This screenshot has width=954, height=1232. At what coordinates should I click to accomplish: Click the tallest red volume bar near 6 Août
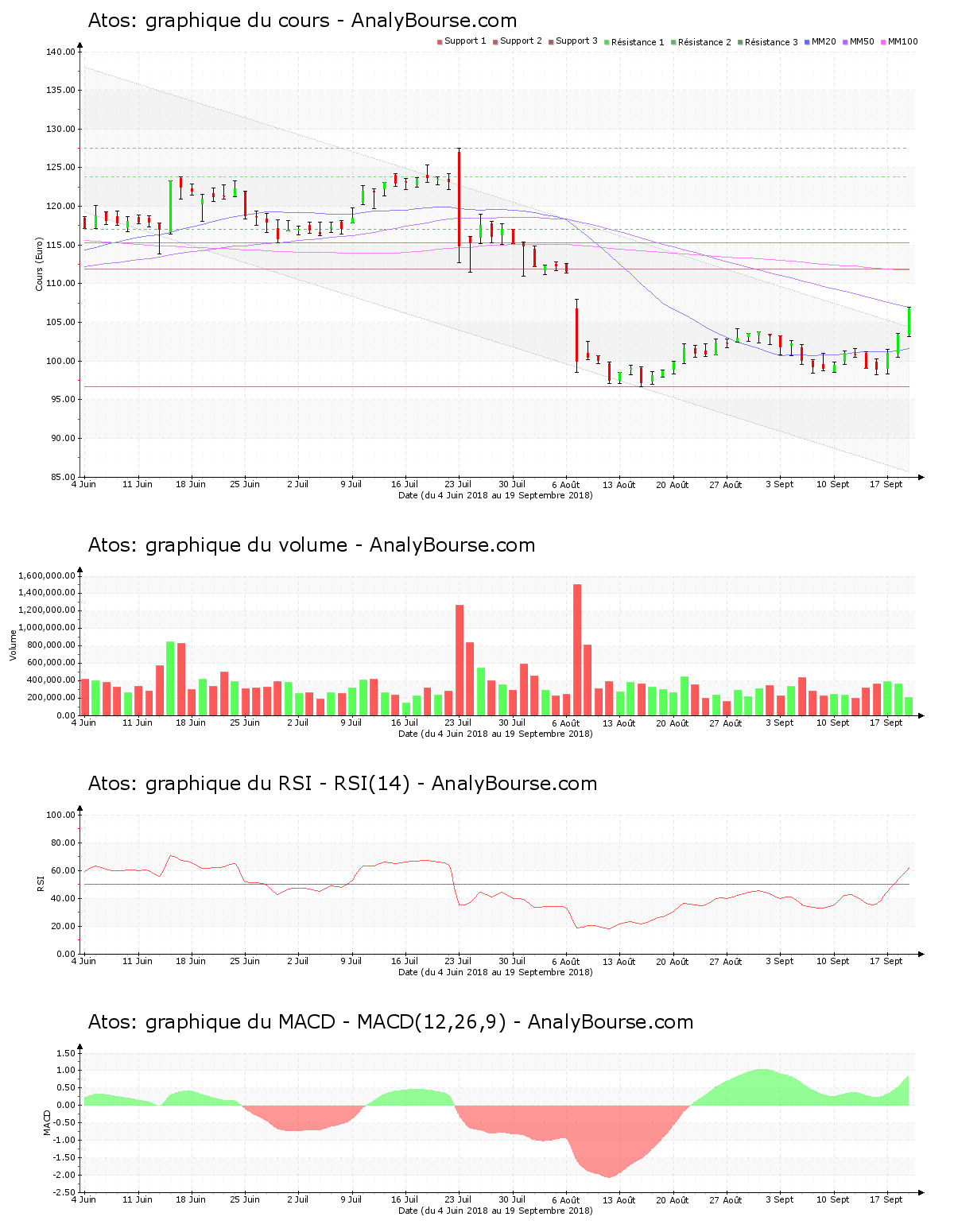[x=577, y=649]
